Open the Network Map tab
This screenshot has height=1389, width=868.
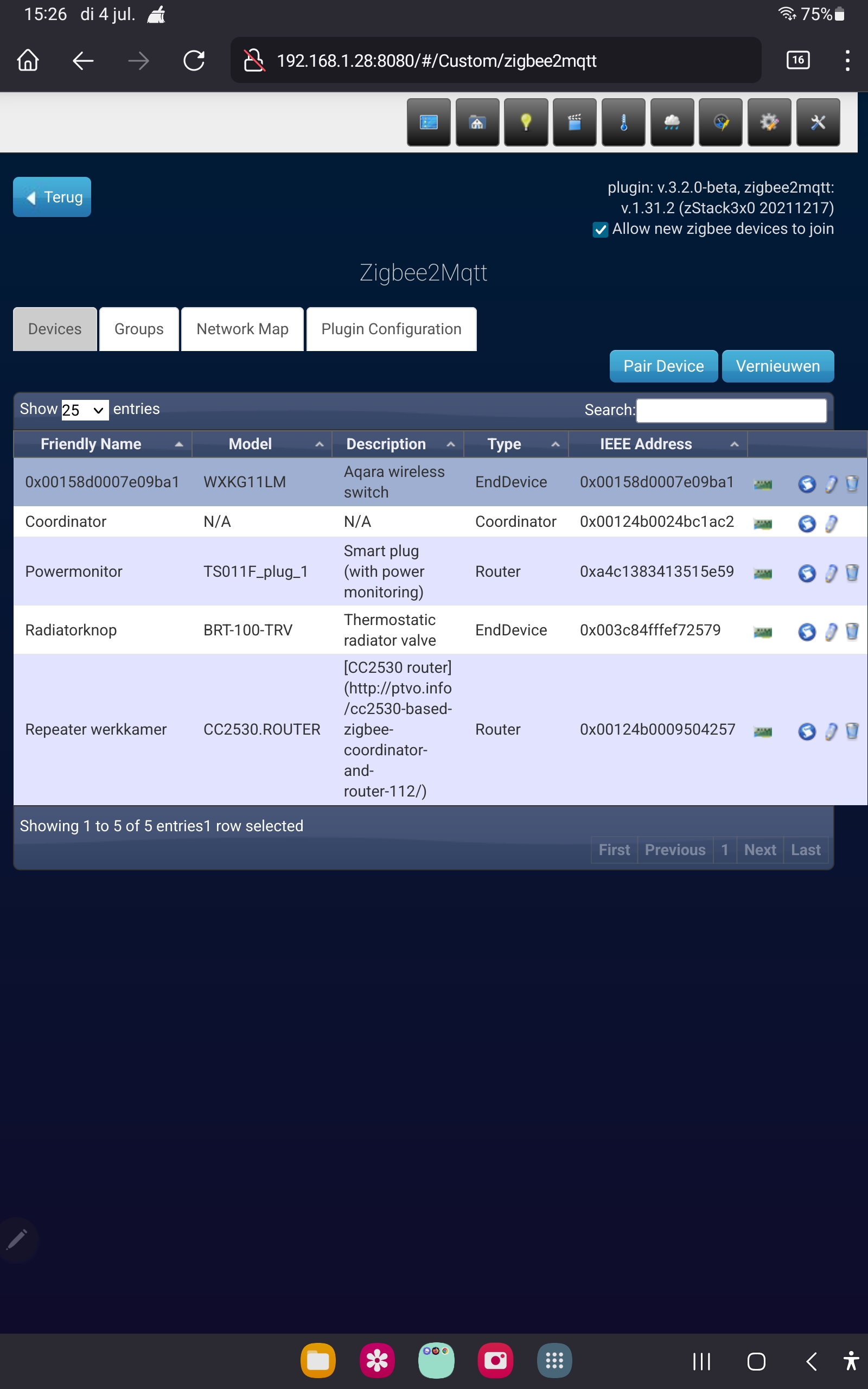[x=242, y=329]
